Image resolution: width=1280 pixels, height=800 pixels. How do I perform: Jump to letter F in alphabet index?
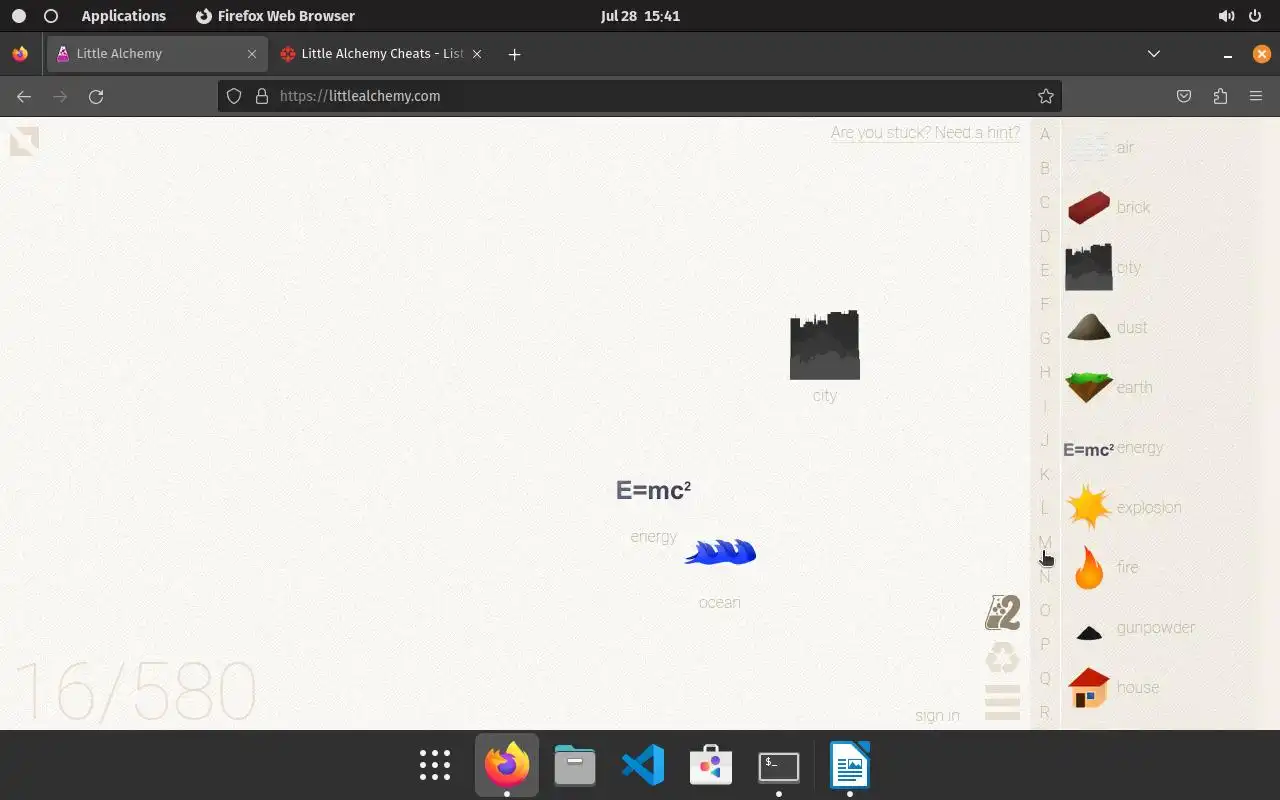click(1045, 304)
